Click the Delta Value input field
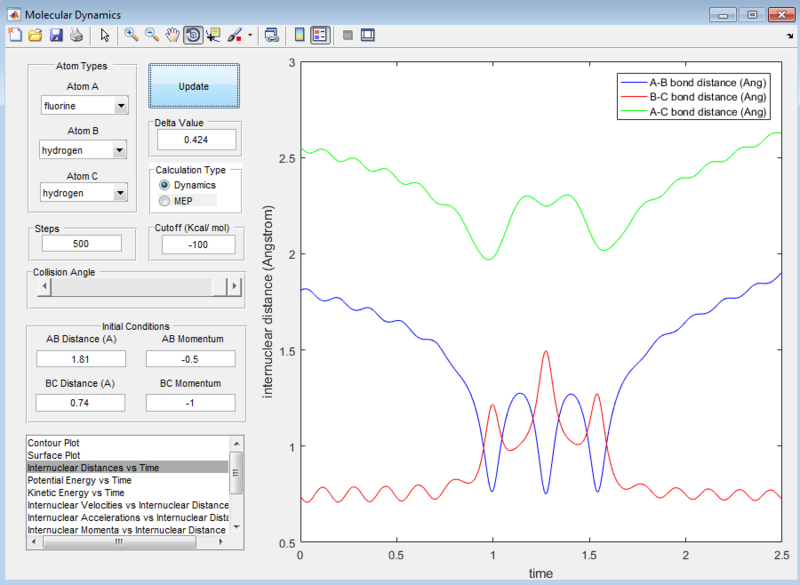Screen dimensions: 800x585 [x=194, y=140]
